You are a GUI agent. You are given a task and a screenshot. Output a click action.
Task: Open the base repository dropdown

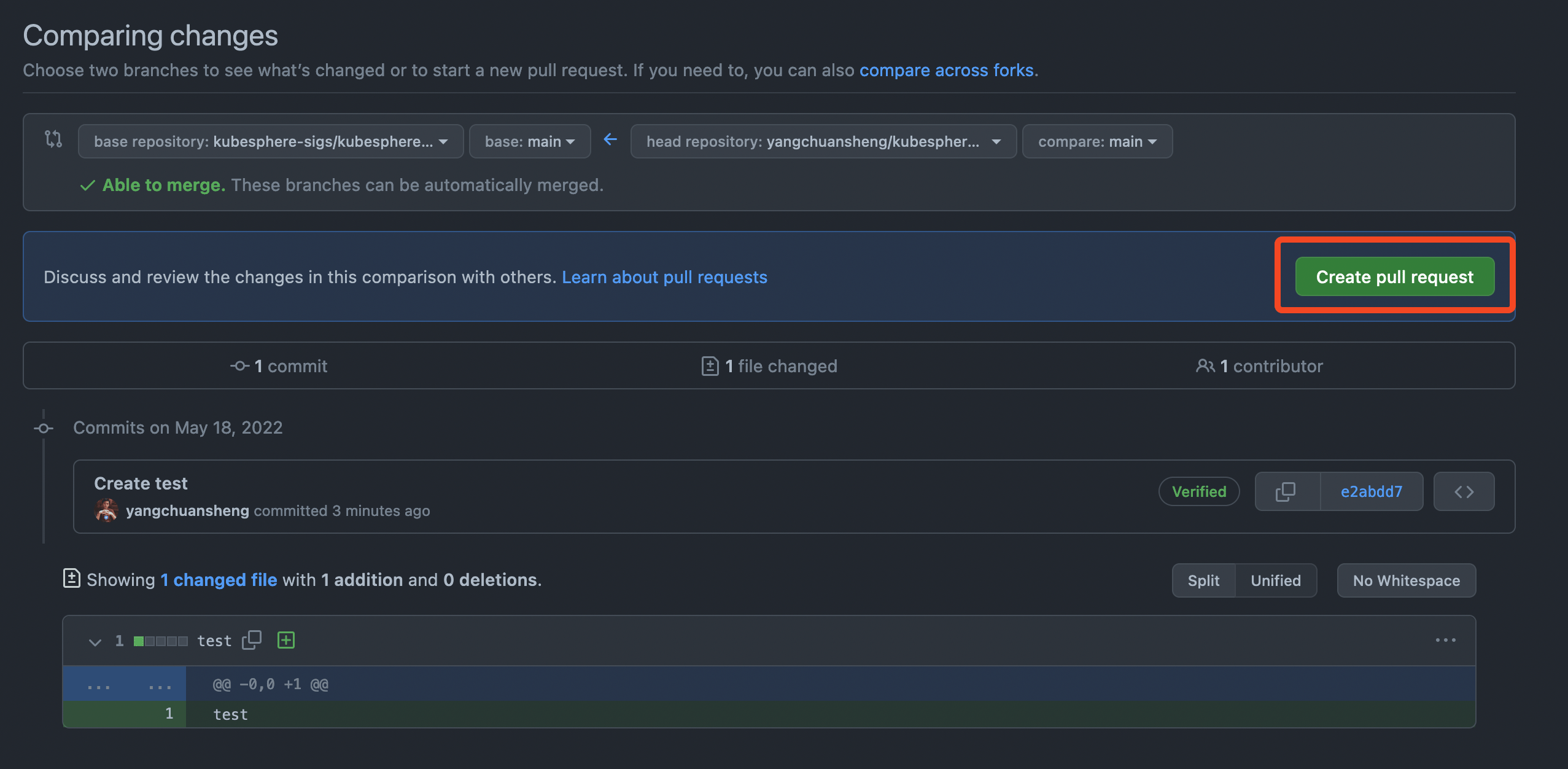(x=270, y=141)
